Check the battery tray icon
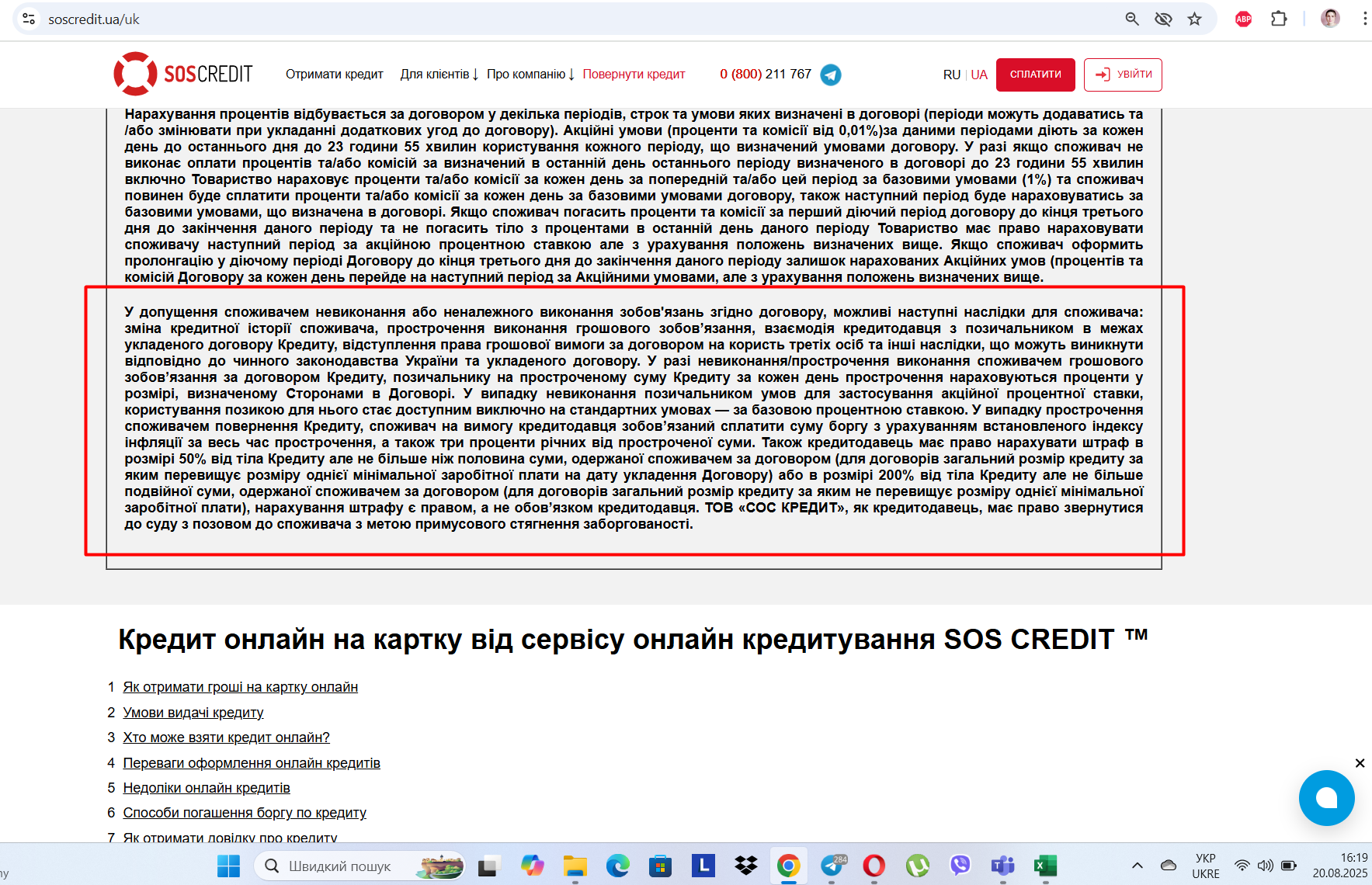Viewport: 1372px width, 885px height. pos(1289,866)
